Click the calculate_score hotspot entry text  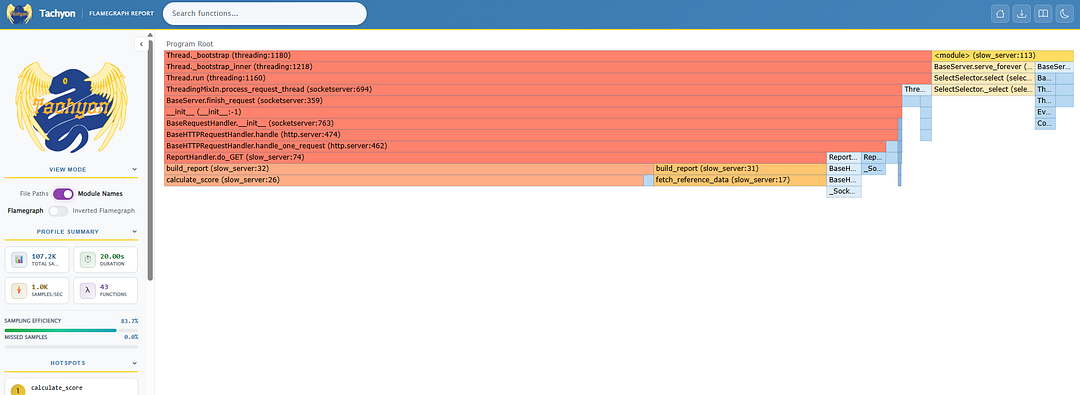click(56, 388)
